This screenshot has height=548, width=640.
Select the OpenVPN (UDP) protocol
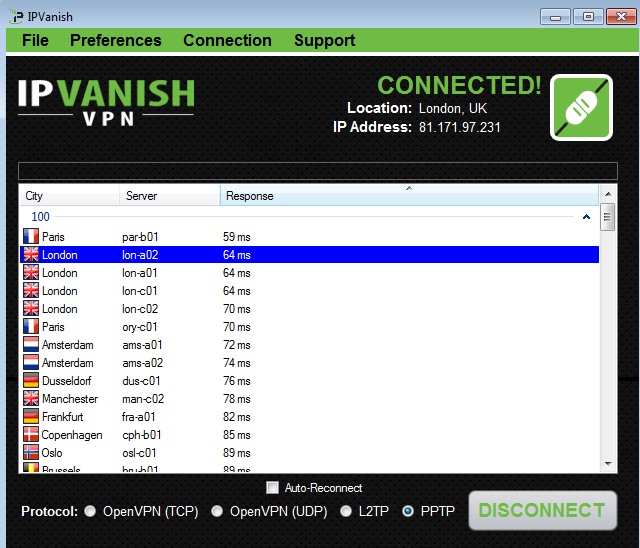pyautogui.click(x=217, y=511)
